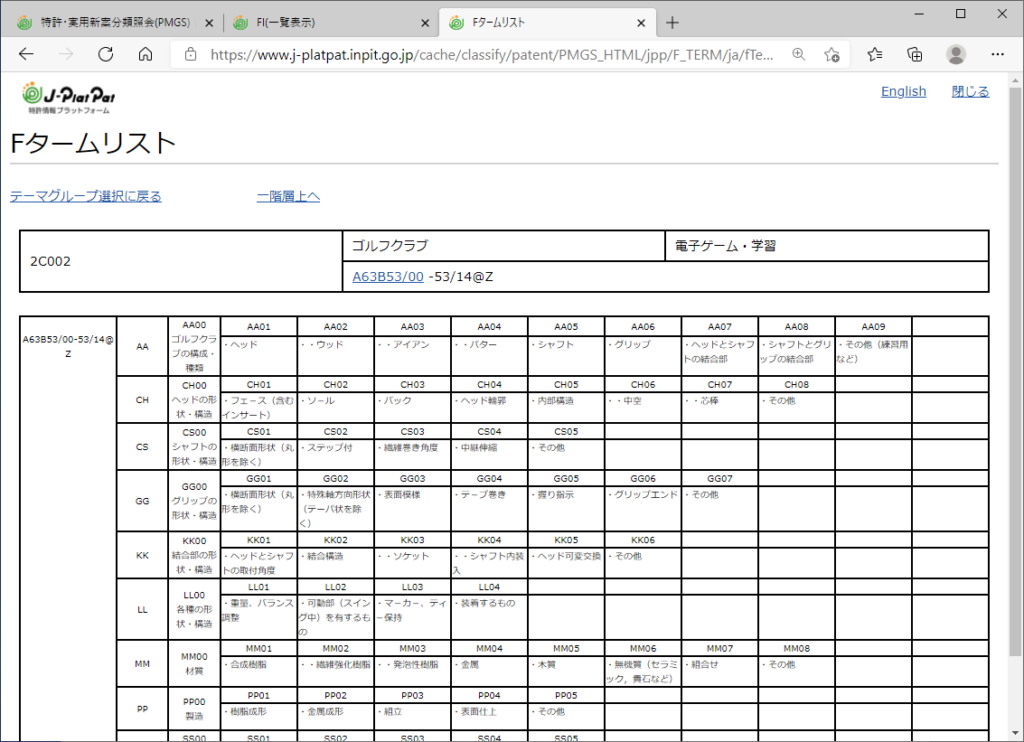This screenshot has height=742, width=1024.
Task: Add this page to favorites star icon
Action: coord(831,54)
